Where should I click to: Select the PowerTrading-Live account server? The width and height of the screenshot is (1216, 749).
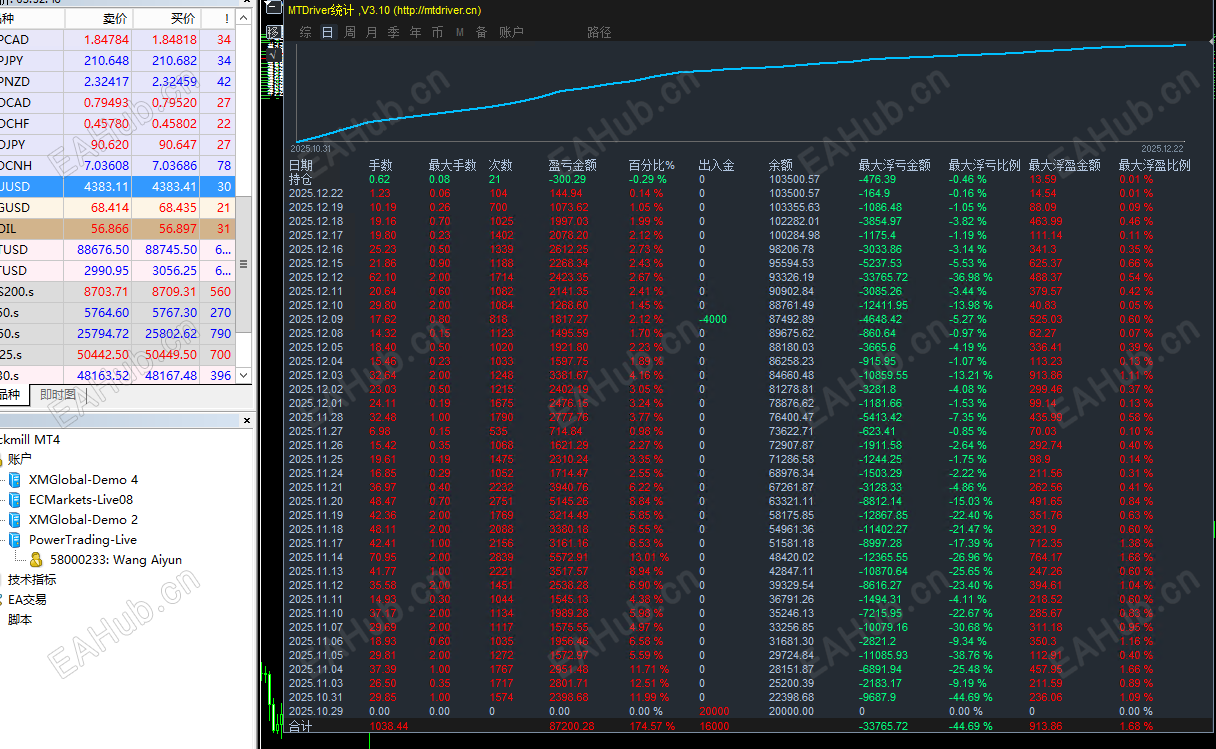point(83,540)
